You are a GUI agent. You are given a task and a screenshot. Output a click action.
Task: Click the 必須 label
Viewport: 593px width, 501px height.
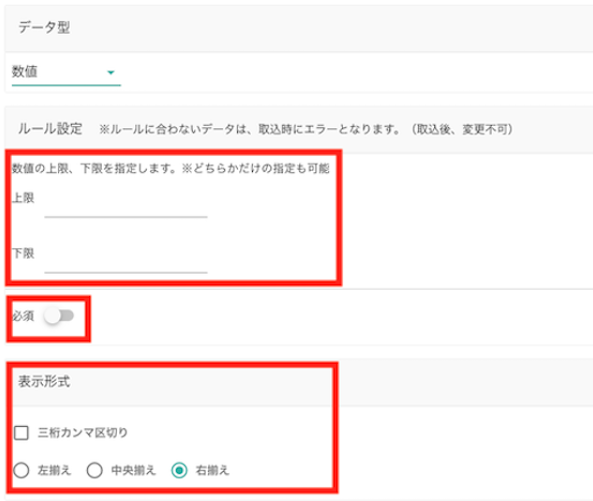tap(23, 316)
